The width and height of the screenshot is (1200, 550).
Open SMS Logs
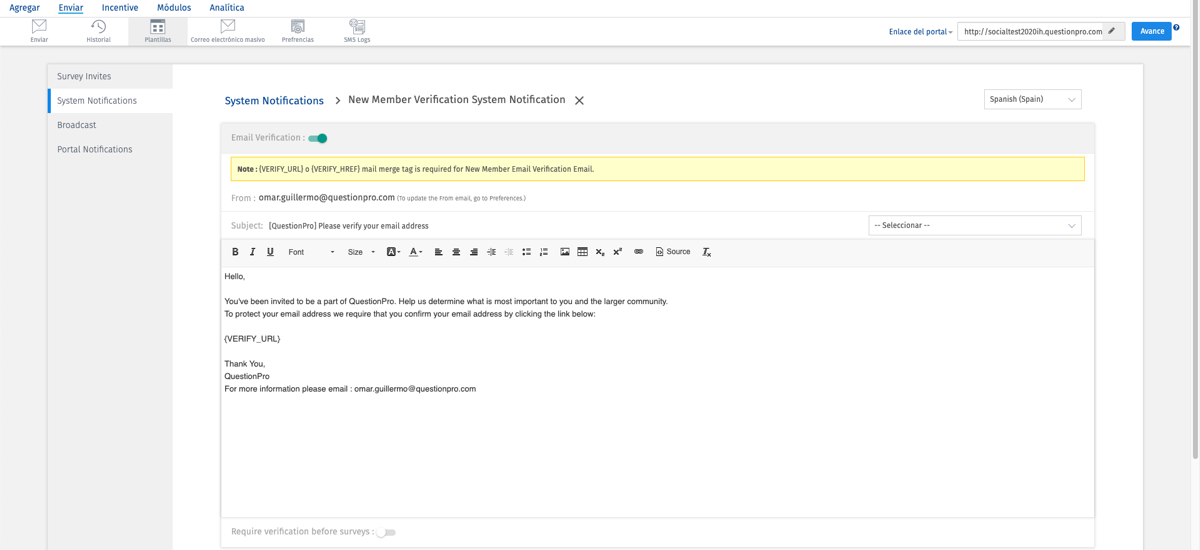[x=357, y=31]
